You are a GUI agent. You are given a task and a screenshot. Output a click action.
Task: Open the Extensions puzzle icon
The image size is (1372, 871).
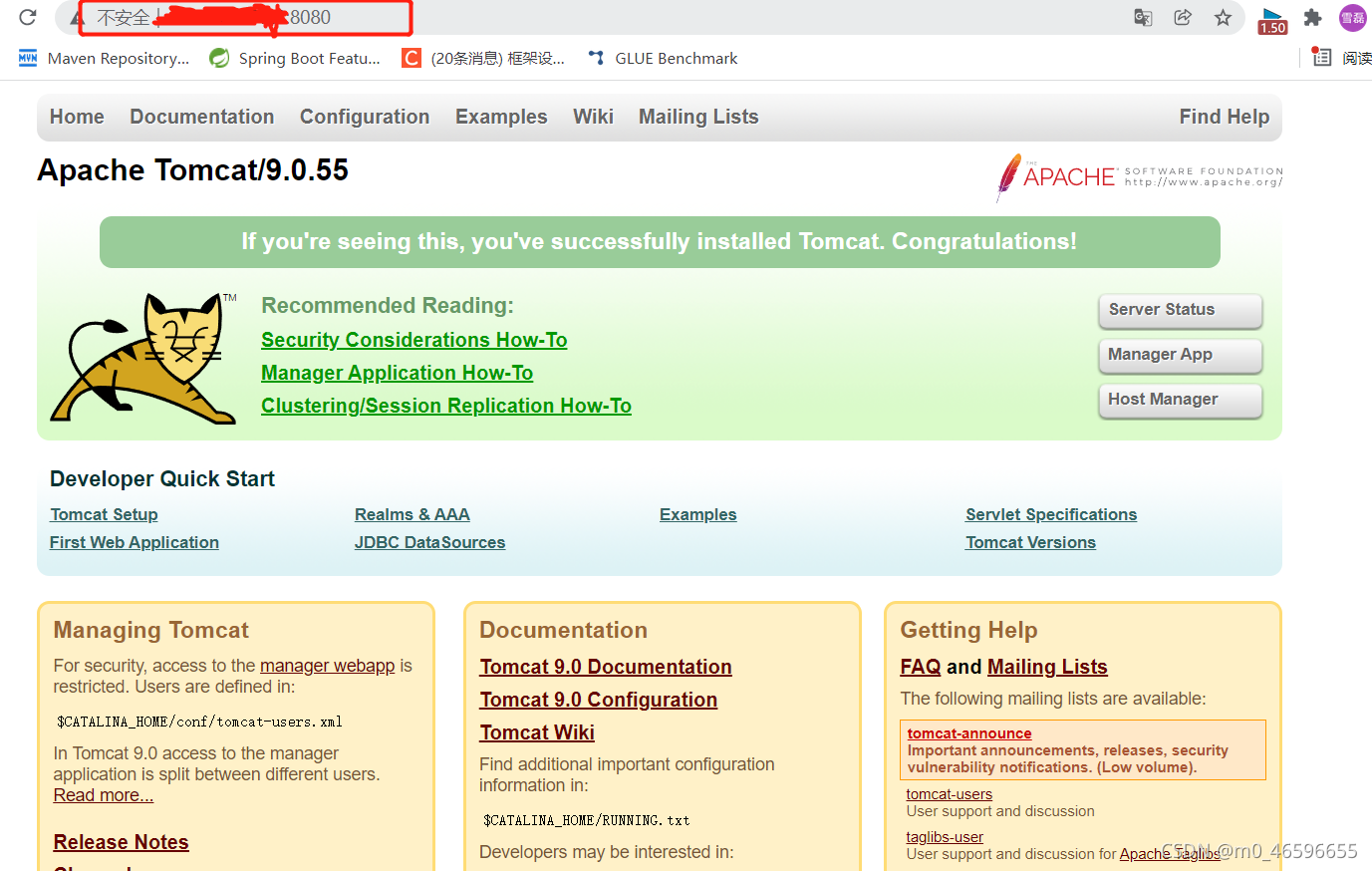[1313, 17]
